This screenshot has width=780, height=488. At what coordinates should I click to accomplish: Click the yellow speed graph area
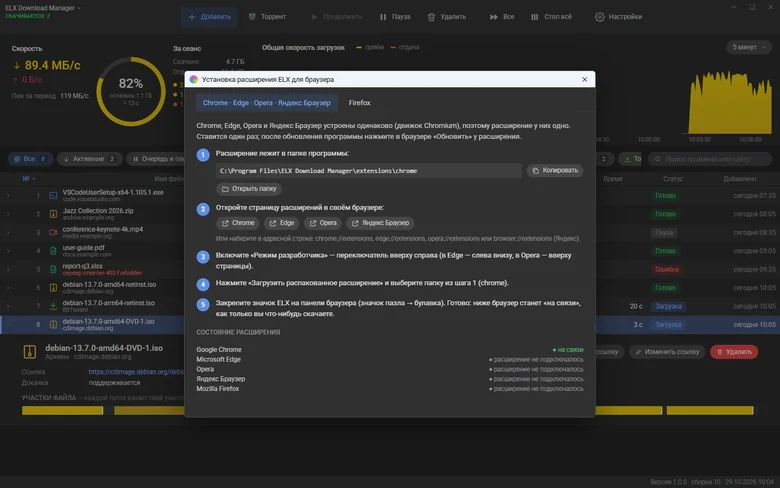(x=730, y=103)
